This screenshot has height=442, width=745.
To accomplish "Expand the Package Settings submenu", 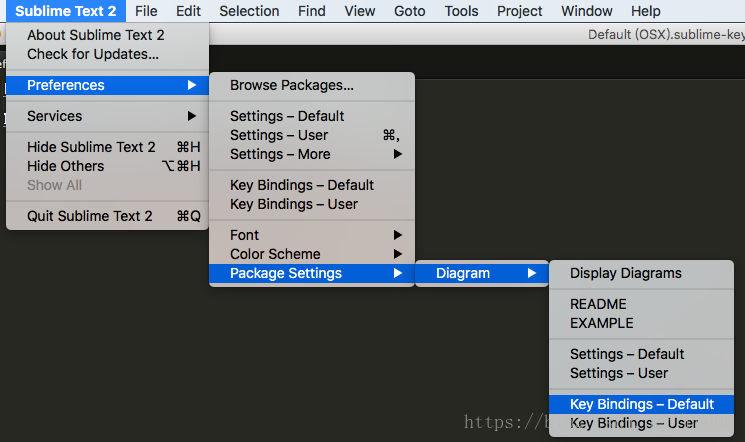I will point(312,273).
